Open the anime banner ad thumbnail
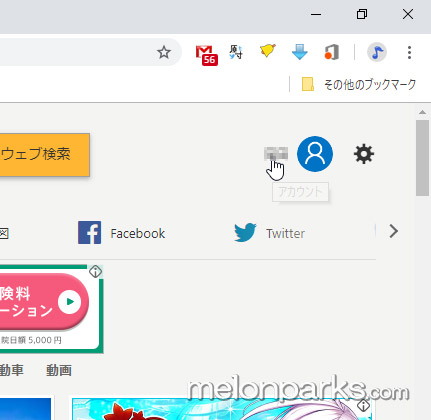 [x=222, y=409]
